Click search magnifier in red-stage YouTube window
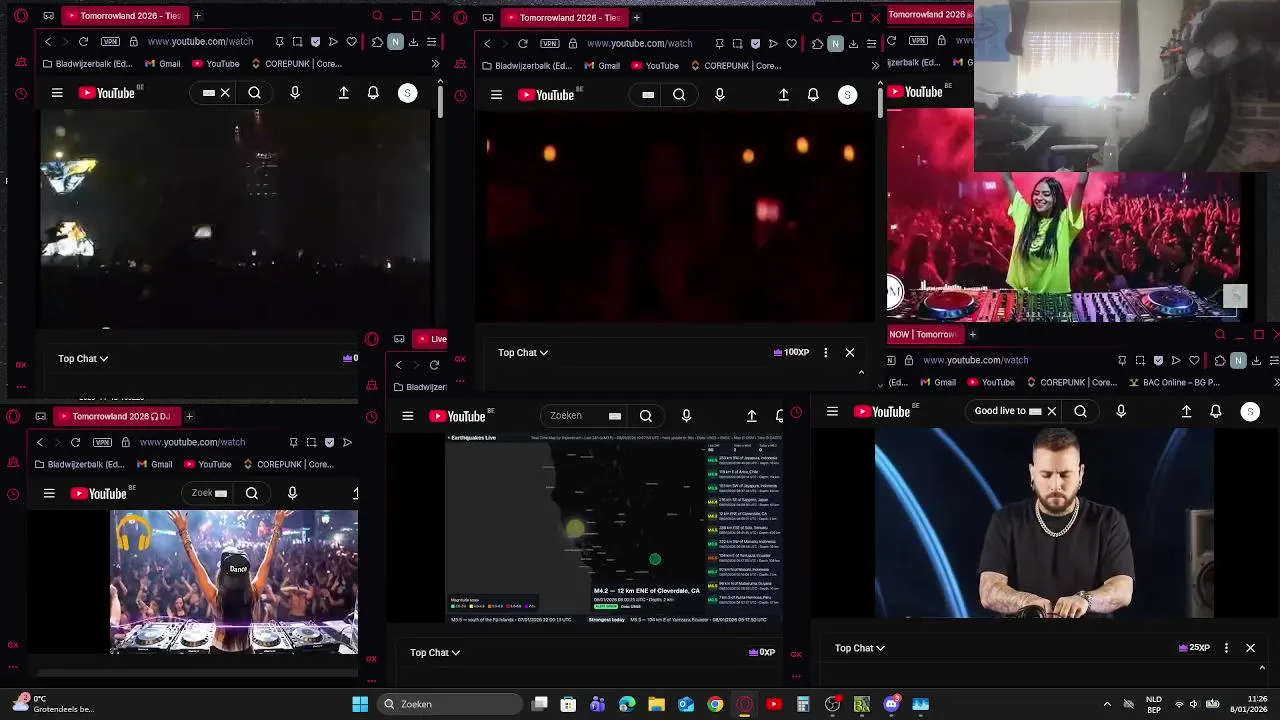1280x720 pixels. pos(679,95)
